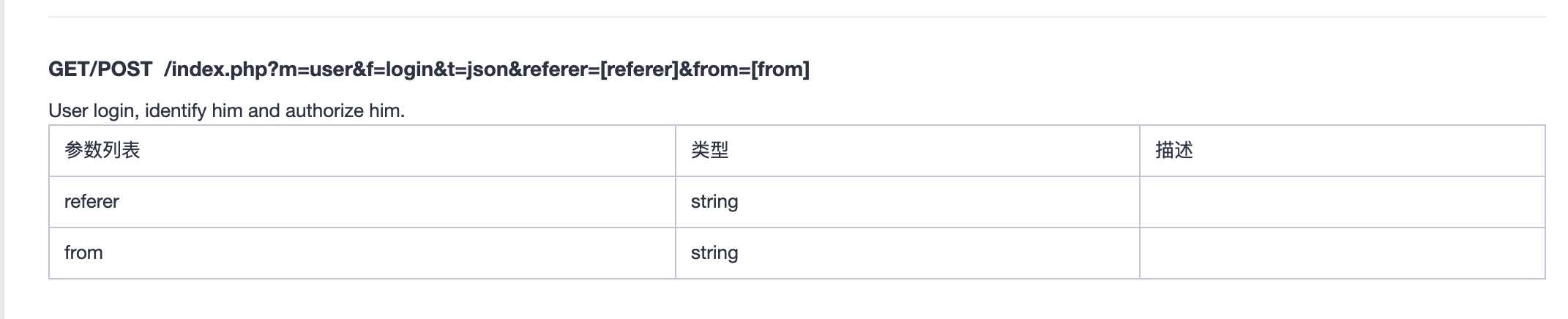Viewport: 1568px width, 319px height.
Task: Click the 参数列表 column header
Action: (102, 151)
